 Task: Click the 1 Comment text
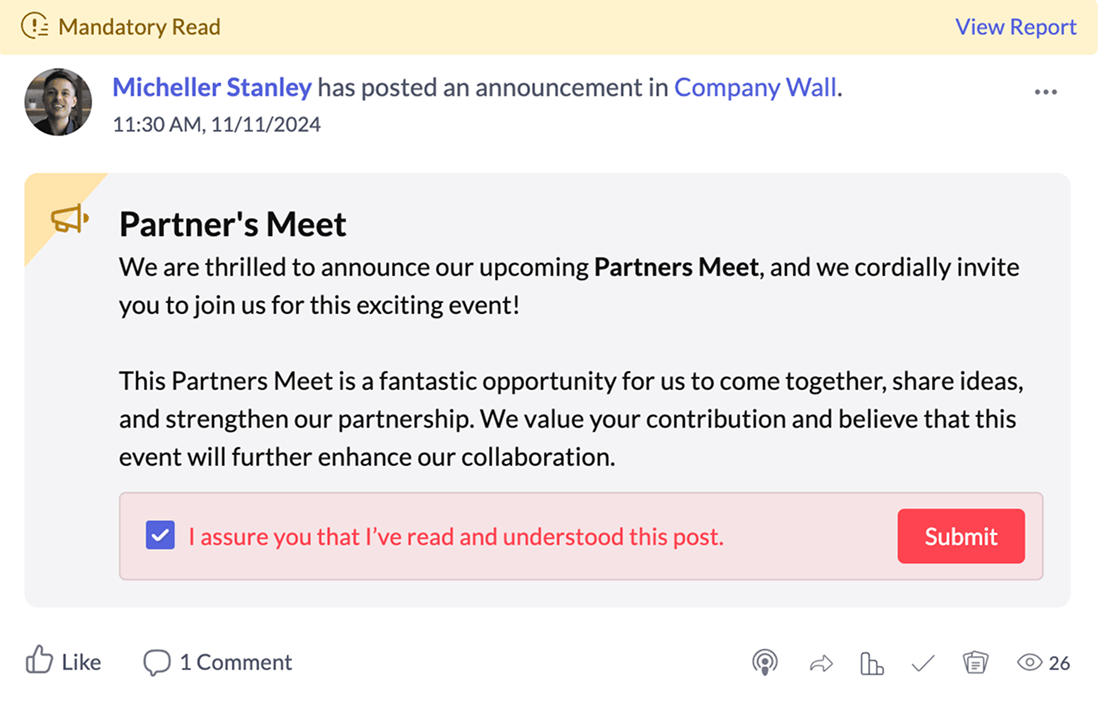[236, 662]
